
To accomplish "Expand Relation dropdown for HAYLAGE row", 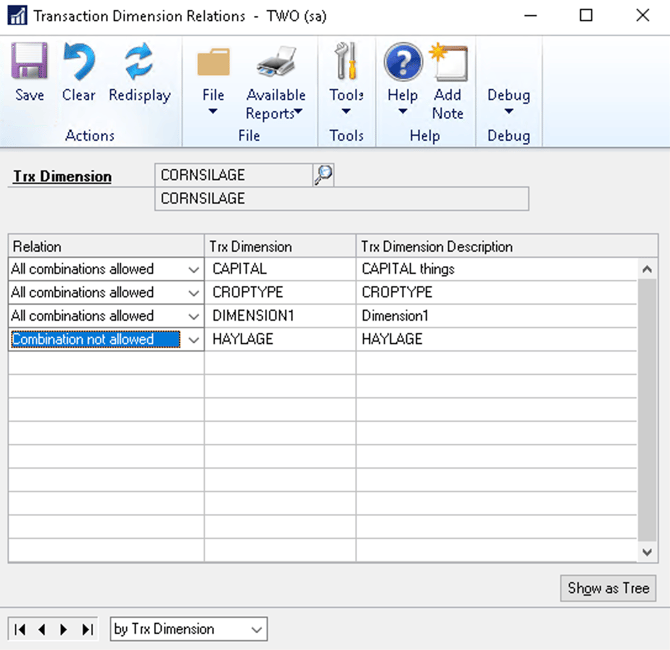I will pos(194,340).
